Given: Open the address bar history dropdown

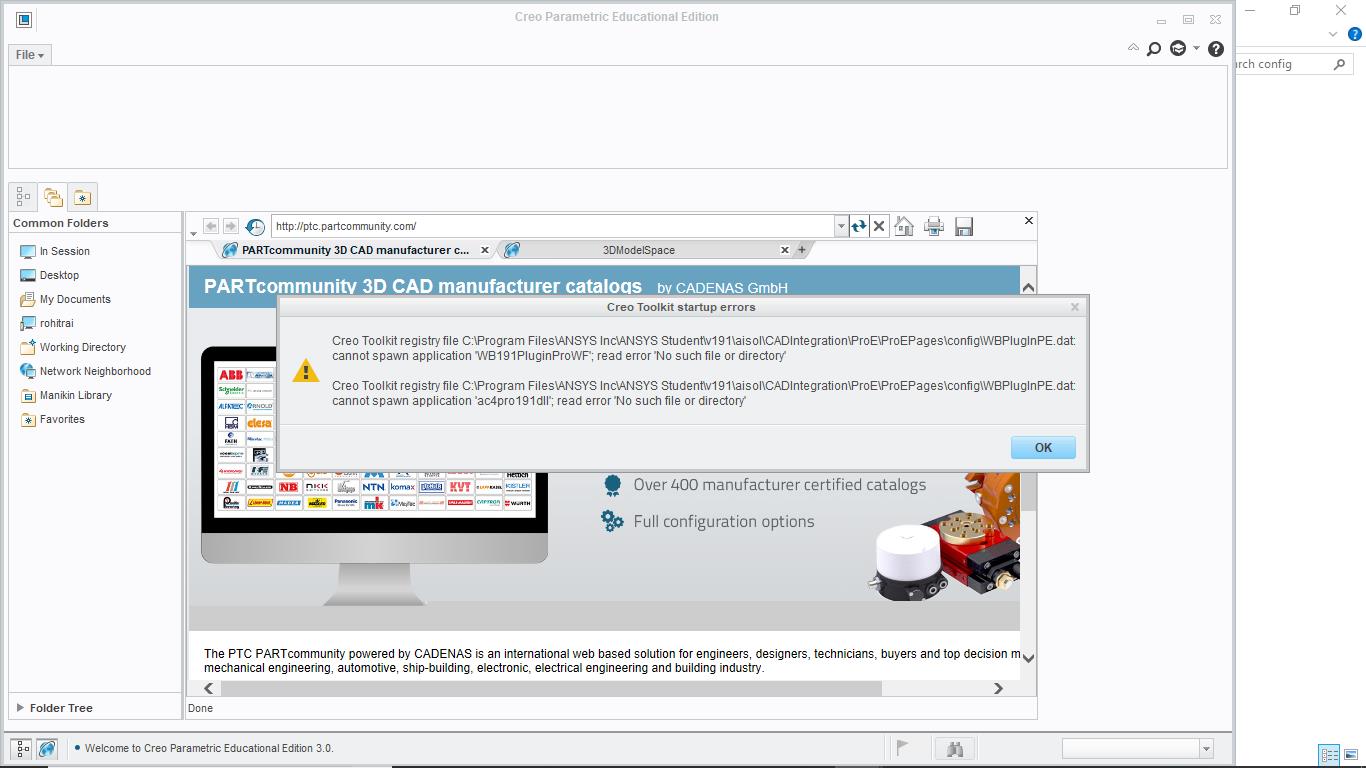Looking at the screenshot, I should tap(841, 226).
